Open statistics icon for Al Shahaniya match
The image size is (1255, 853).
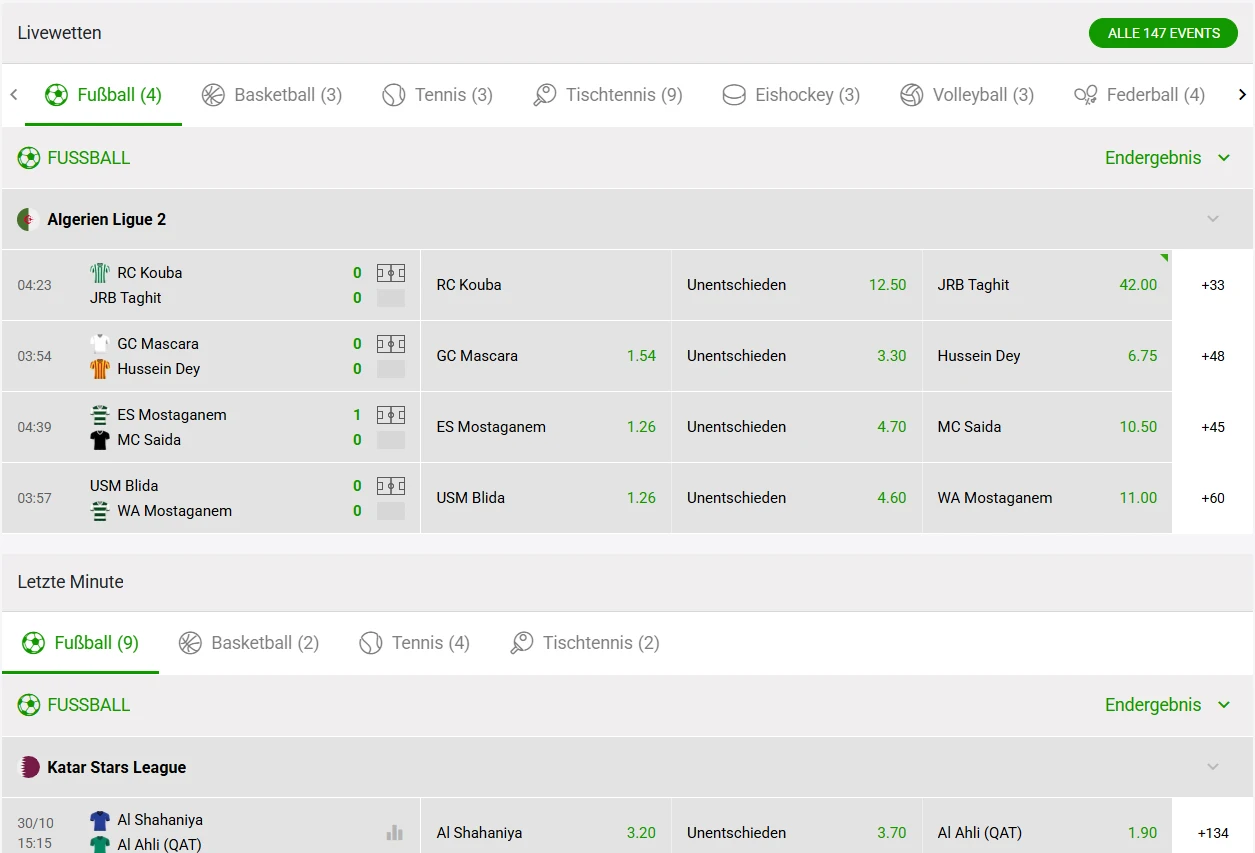coord(395,832)
